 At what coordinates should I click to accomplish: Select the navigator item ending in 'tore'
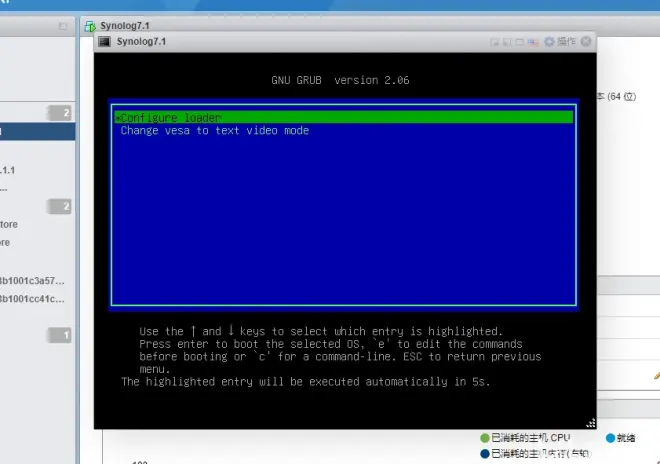coord(9,224)
